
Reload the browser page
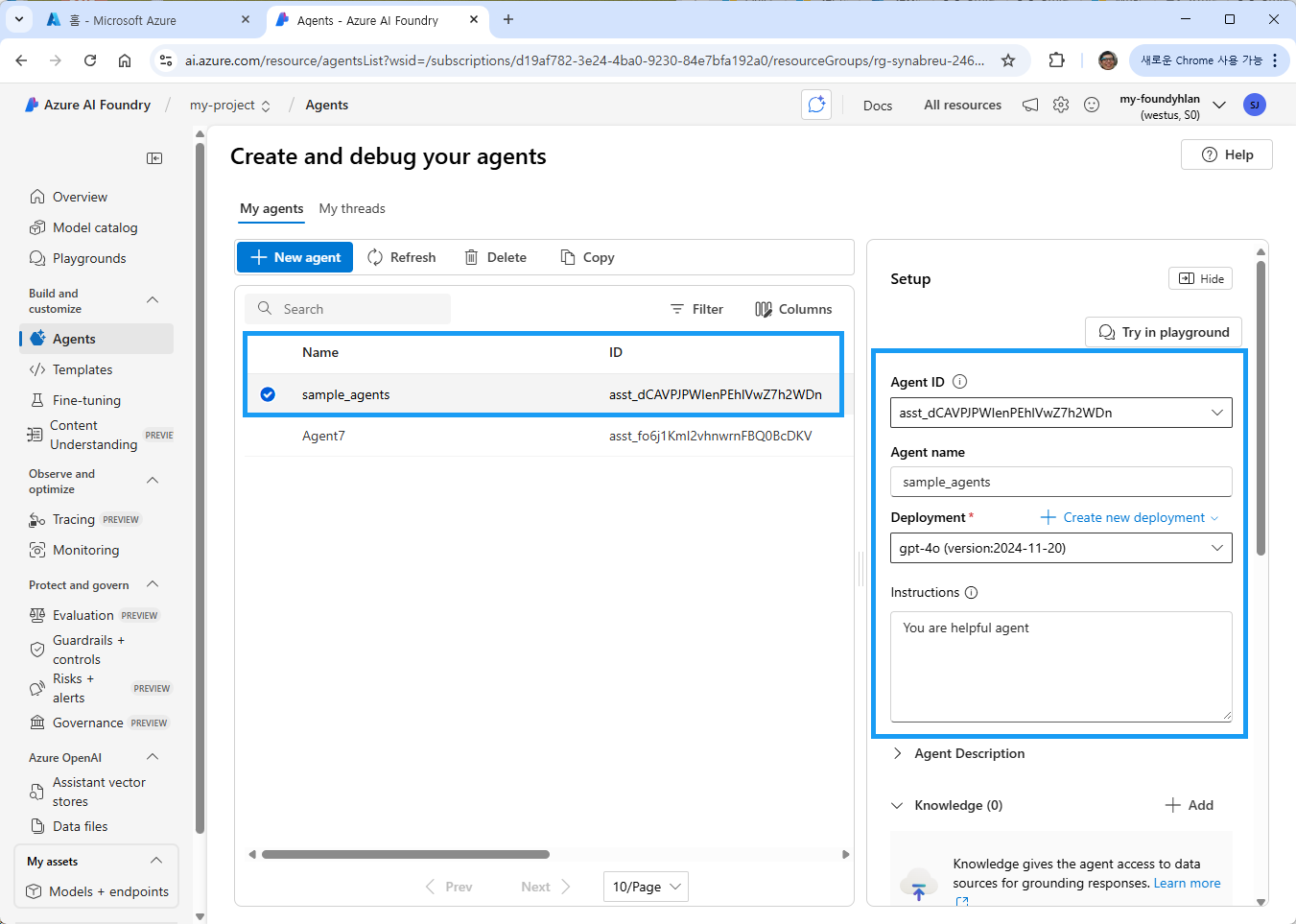[90, 60]
